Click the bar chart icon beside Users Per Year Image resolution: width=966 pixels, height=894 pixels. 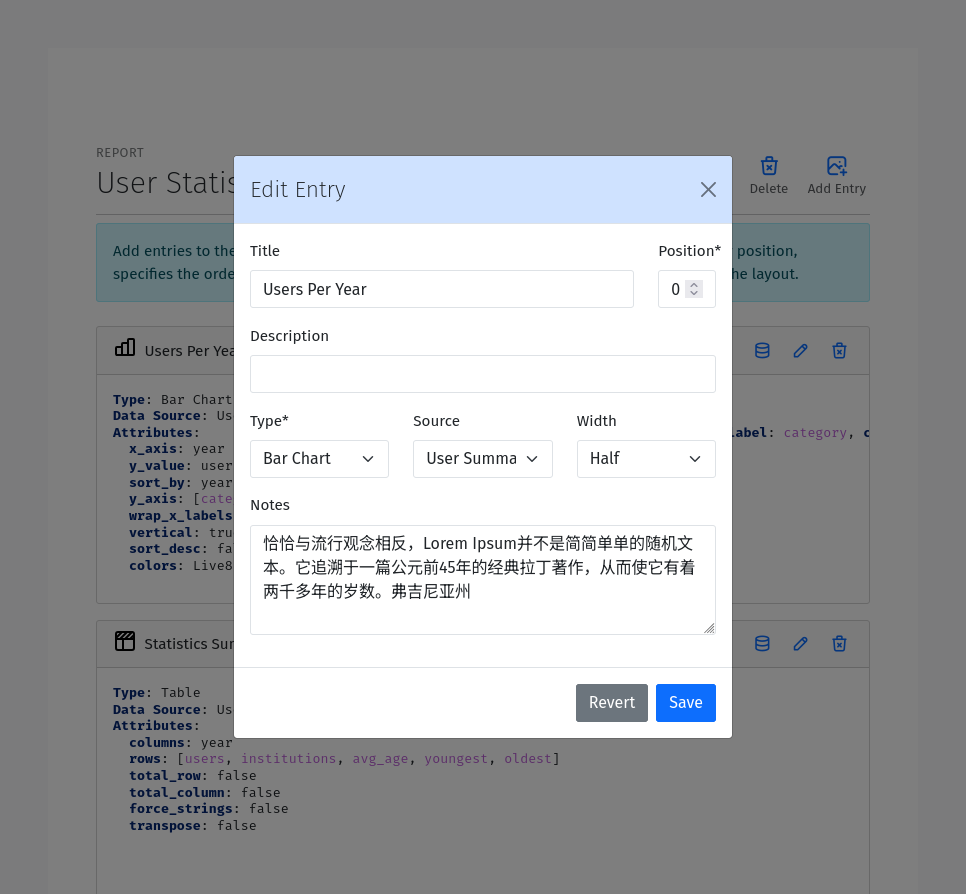pyautogui.click(x=125, y=347)
